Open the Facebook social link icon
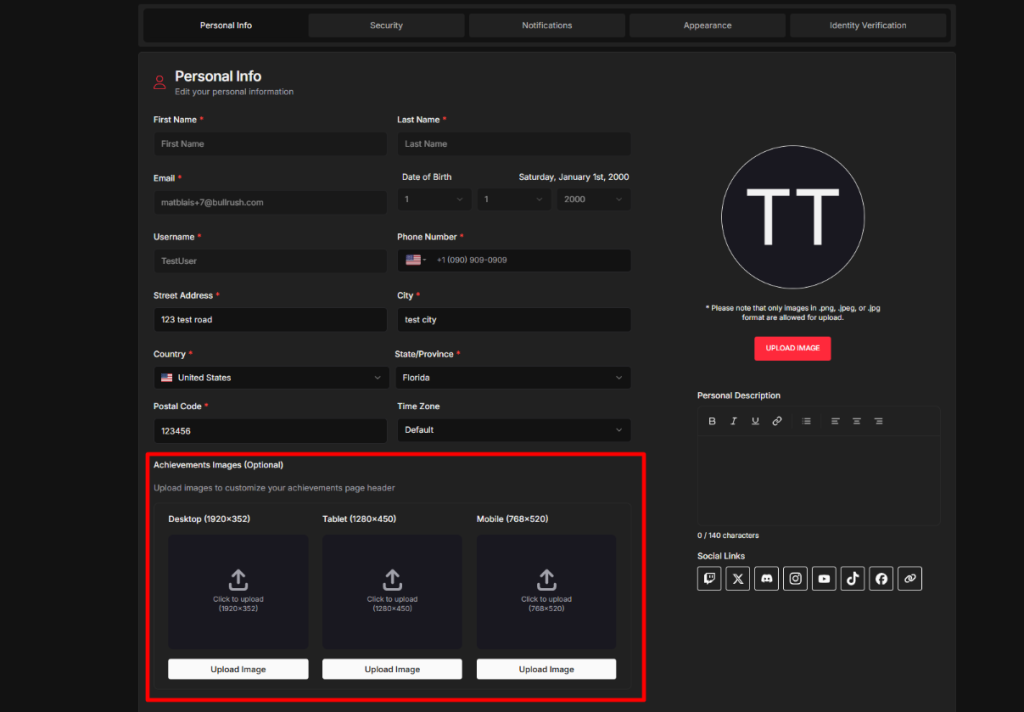Image resolution: width=1024 pixels, height=712 pixels. coord(881,579)
